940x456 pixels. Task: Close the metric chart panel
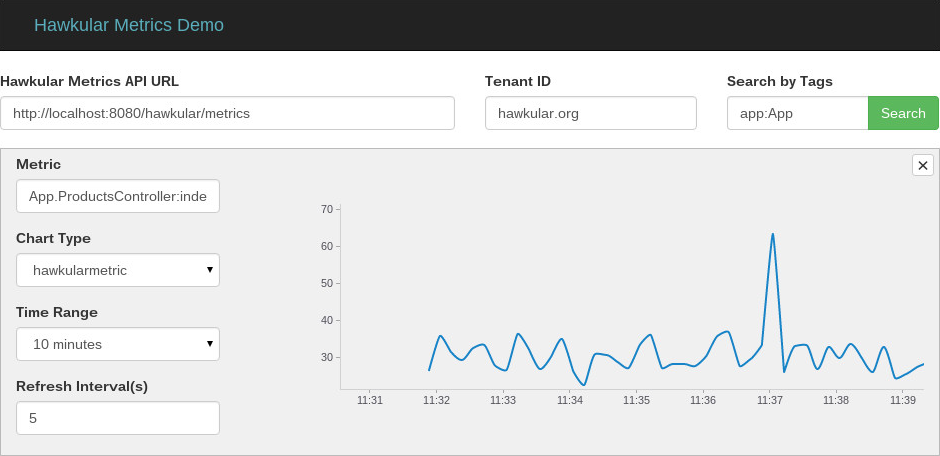point(923,165)
